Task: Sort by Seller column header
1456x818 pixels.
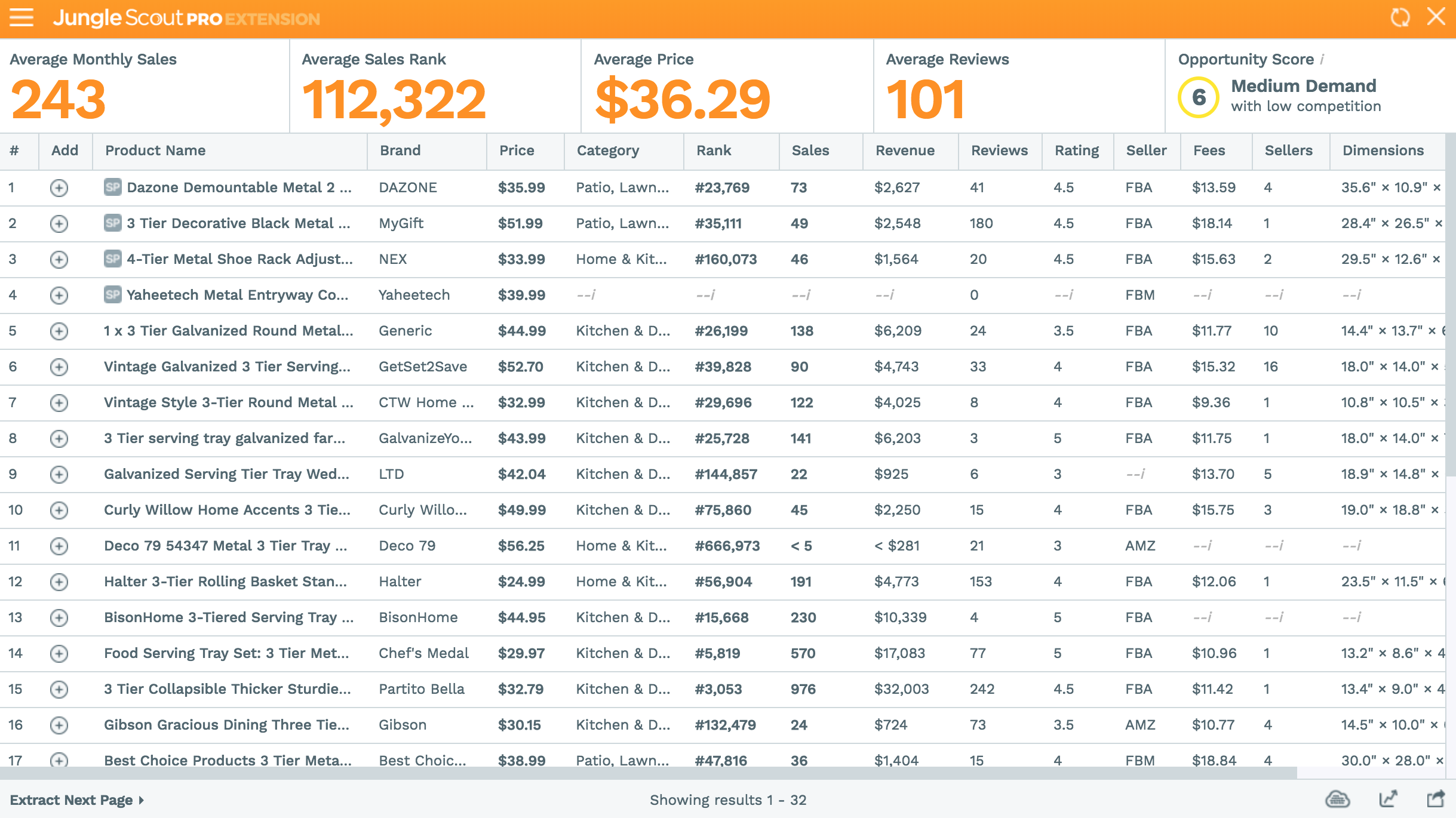Action: coord(1146,150)
